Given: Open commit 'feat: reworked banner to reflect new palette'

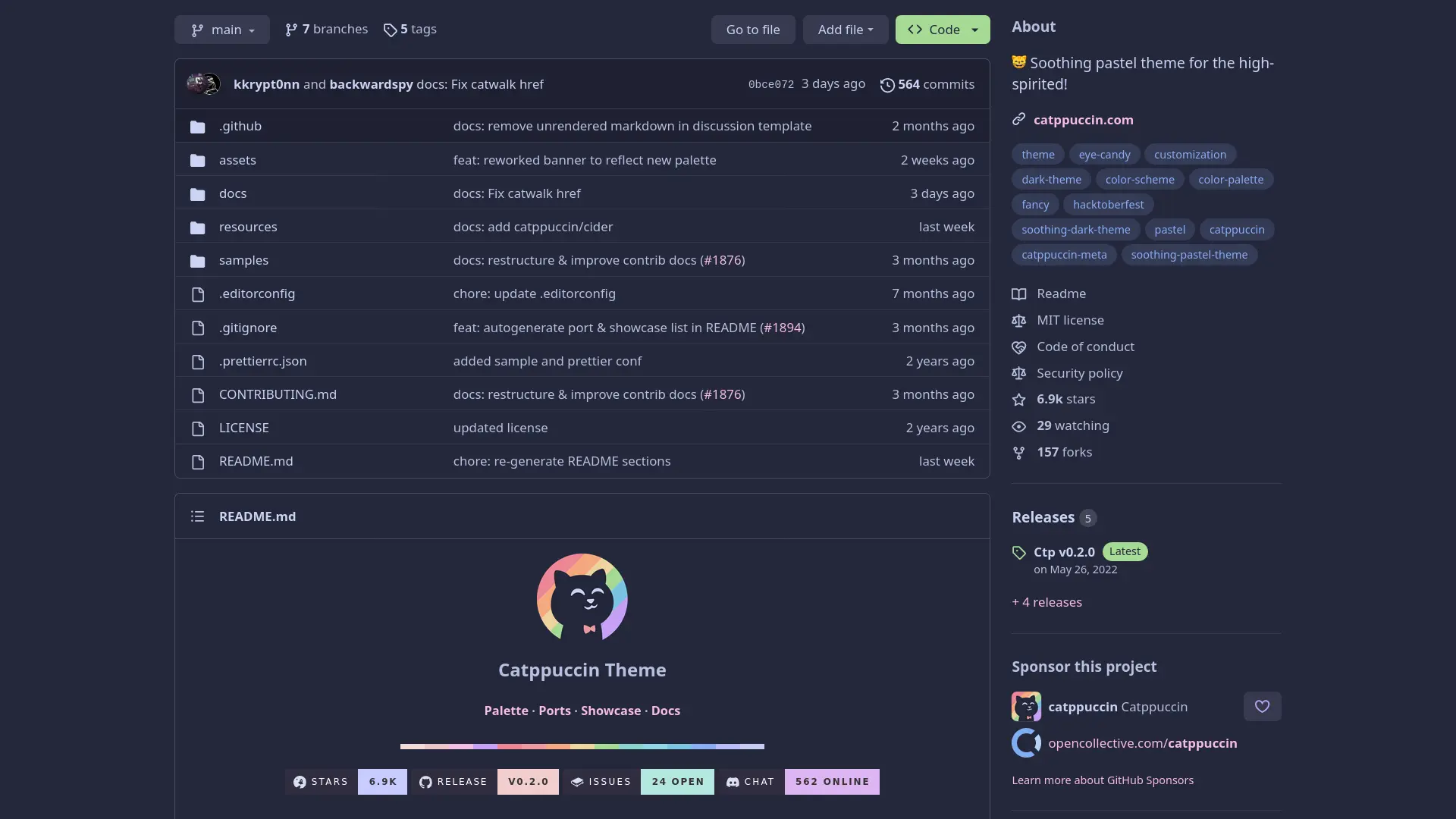Looking at the screenshot, I should click(x=585, y=160).
